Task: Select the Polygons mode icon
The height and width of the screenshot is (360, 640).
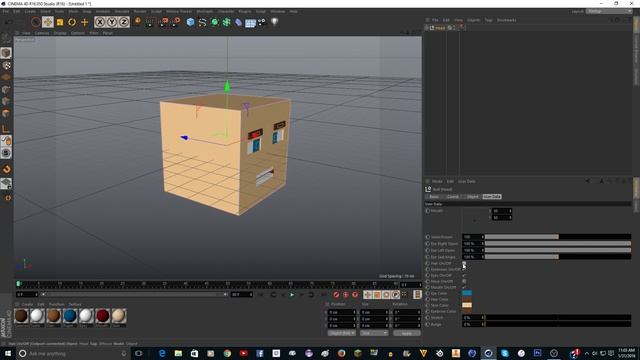Action: pos(6,113)
